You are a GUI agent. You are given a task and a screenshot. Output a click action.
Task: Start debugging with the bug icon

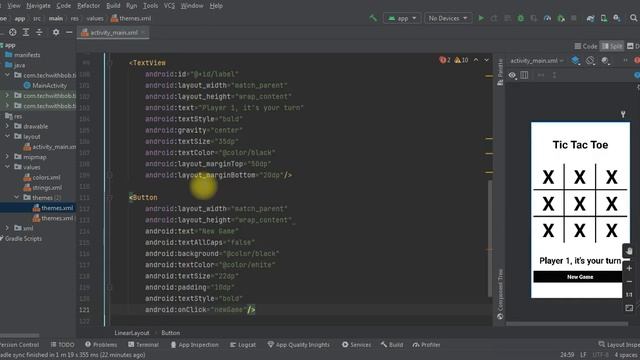521,18
